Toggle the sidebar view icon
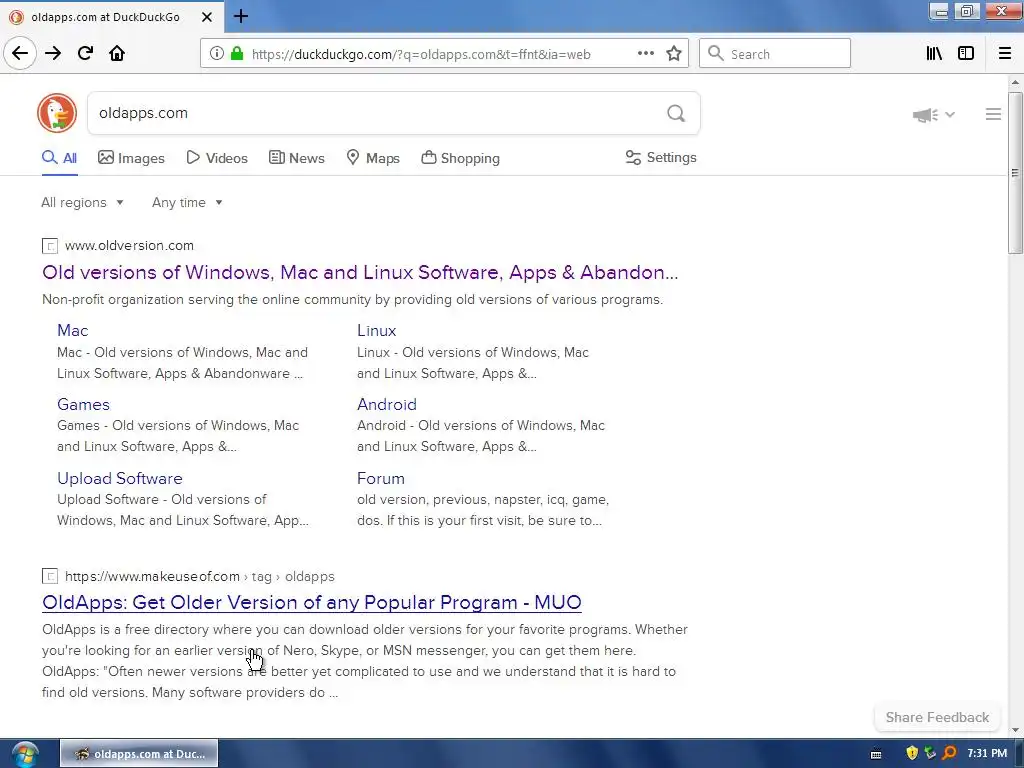Viewport: 1024px width, 768px height. click(x=966, y=54)
